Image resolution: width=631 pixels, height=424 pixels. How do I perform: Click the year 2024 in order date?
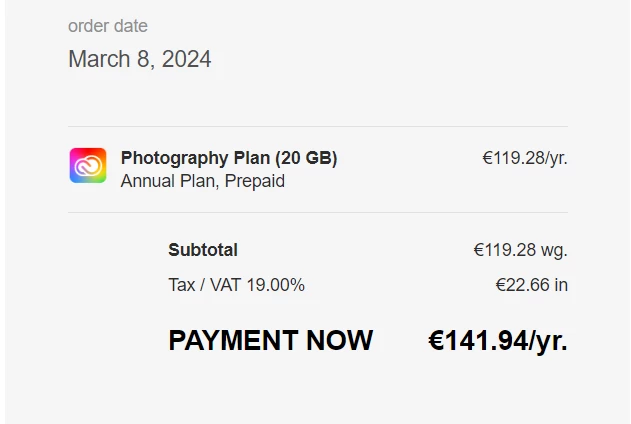[x=187, y=59]
